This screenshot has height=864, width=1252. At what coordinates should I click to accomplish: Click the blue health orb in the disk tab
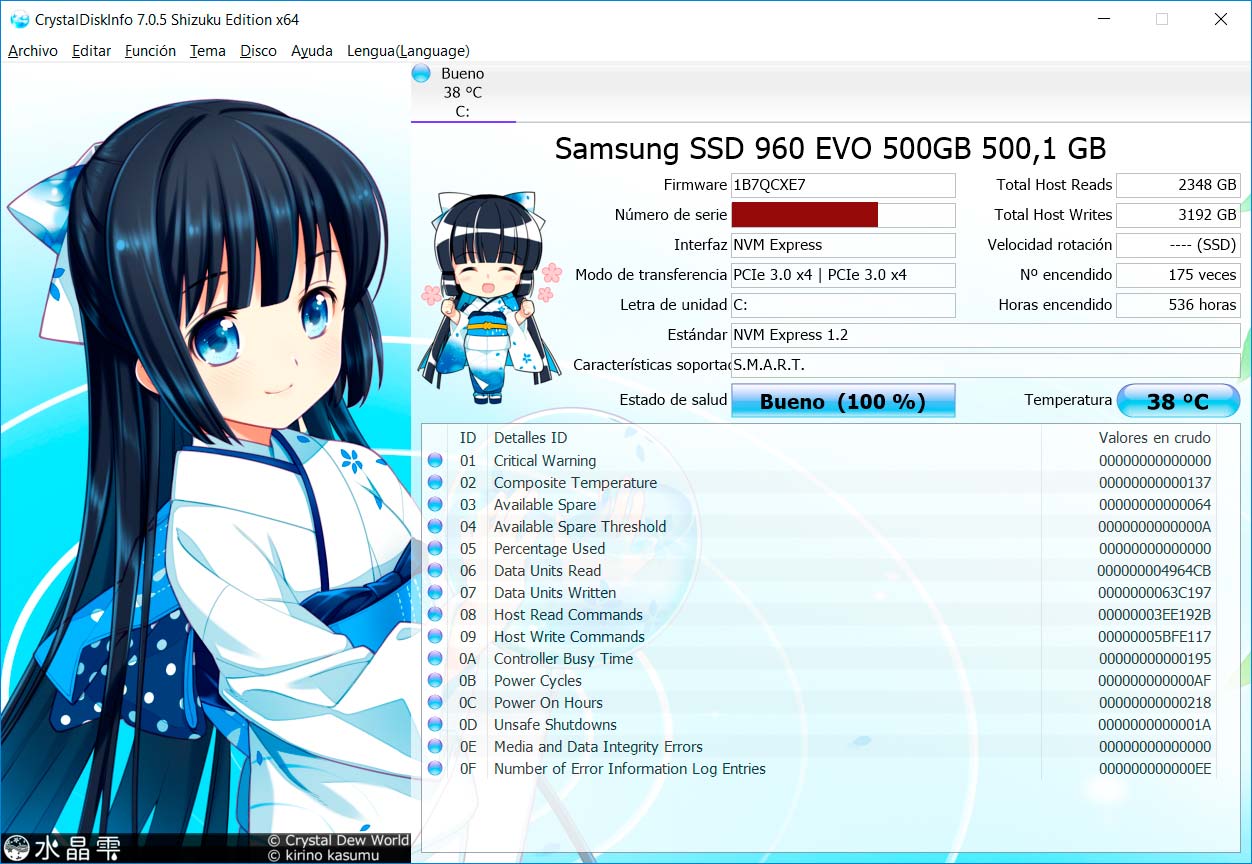421,73
